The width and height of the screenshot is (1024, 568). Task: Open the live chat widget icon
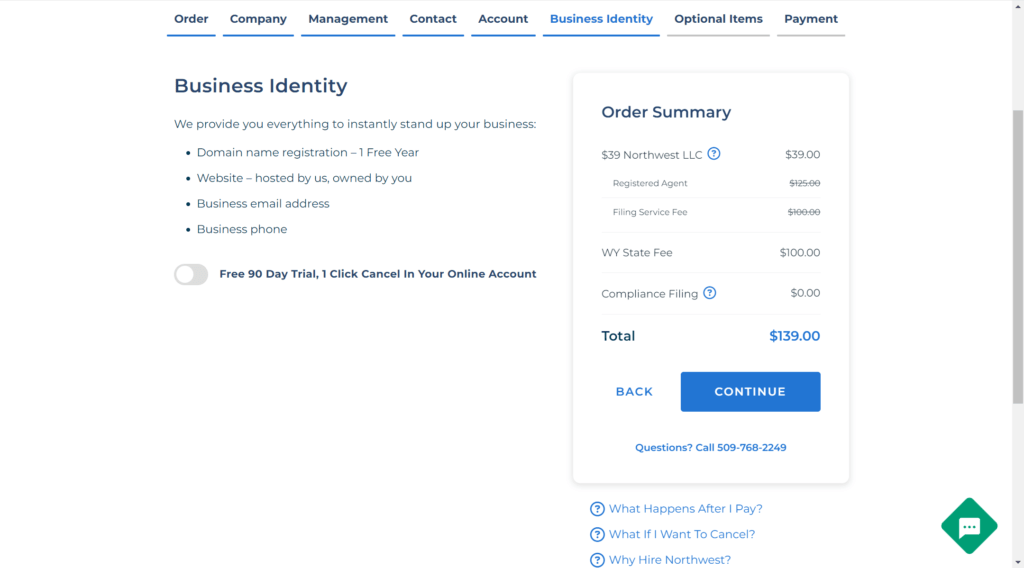coord(969,526)
